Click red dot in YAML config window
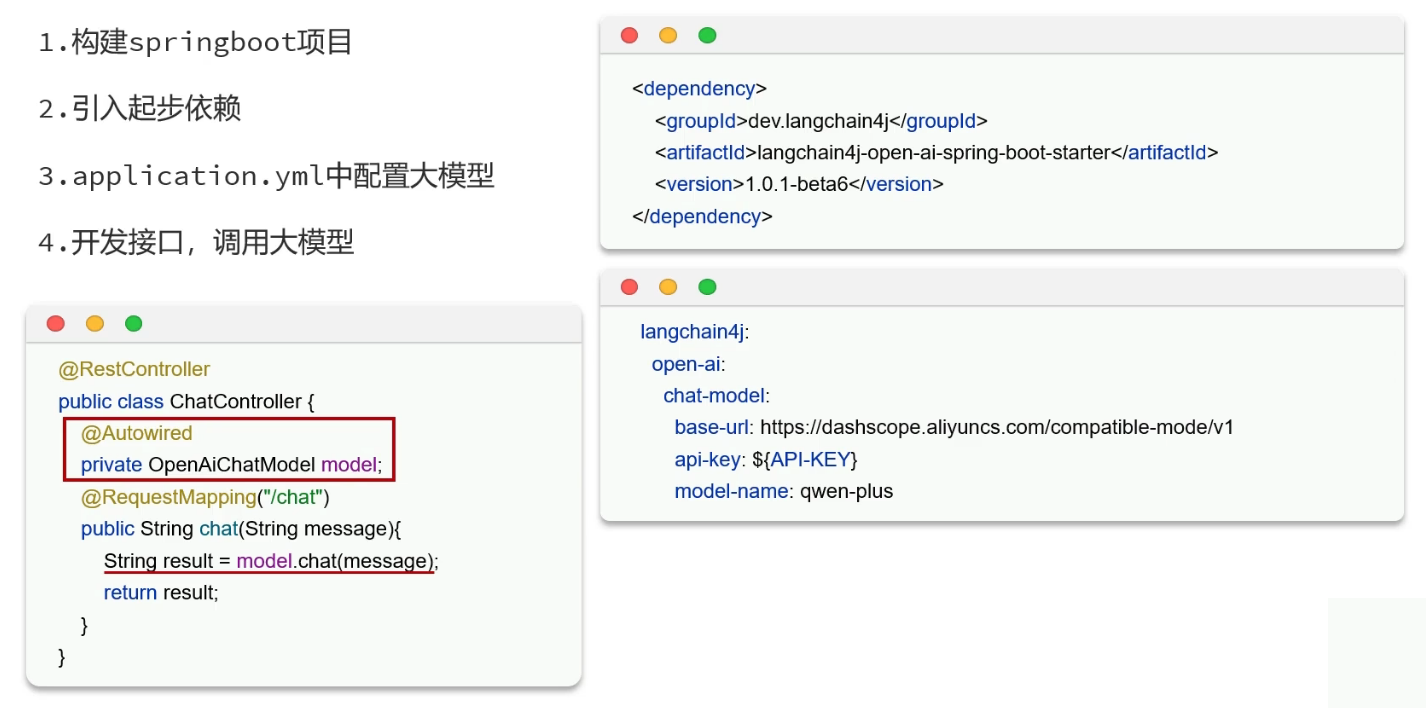Viewport: 1426px width, 708px height. (x=629, y=287)
